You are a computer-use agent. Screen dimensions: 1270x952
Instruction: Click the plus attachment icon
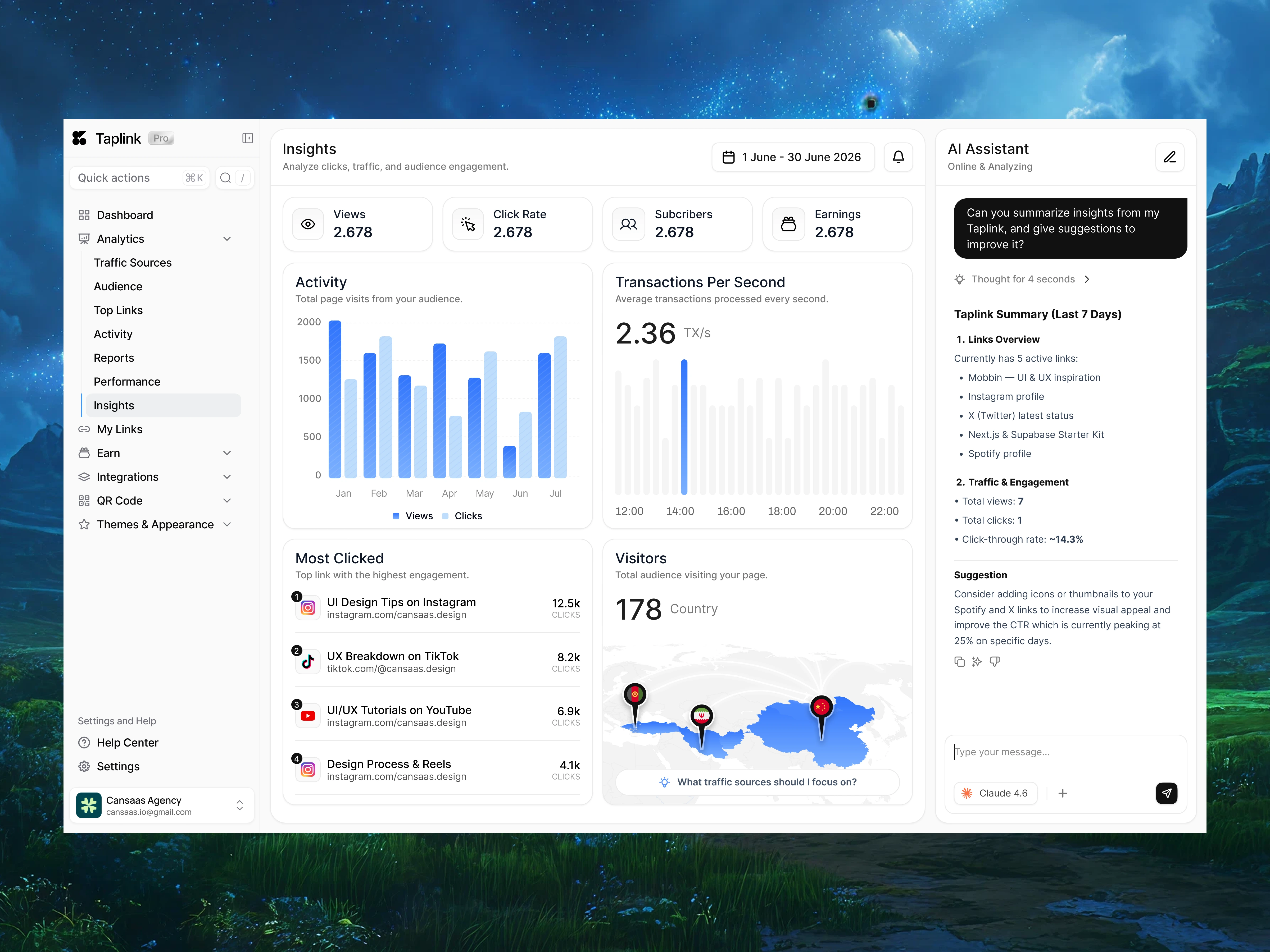(x=1063, y=793)
